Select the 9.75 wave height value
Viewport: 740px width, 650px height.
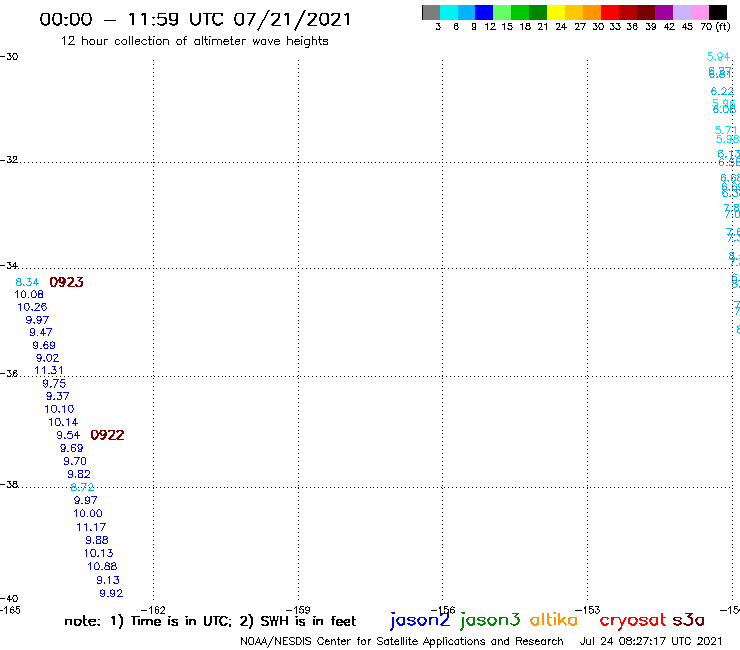(54, 384)
